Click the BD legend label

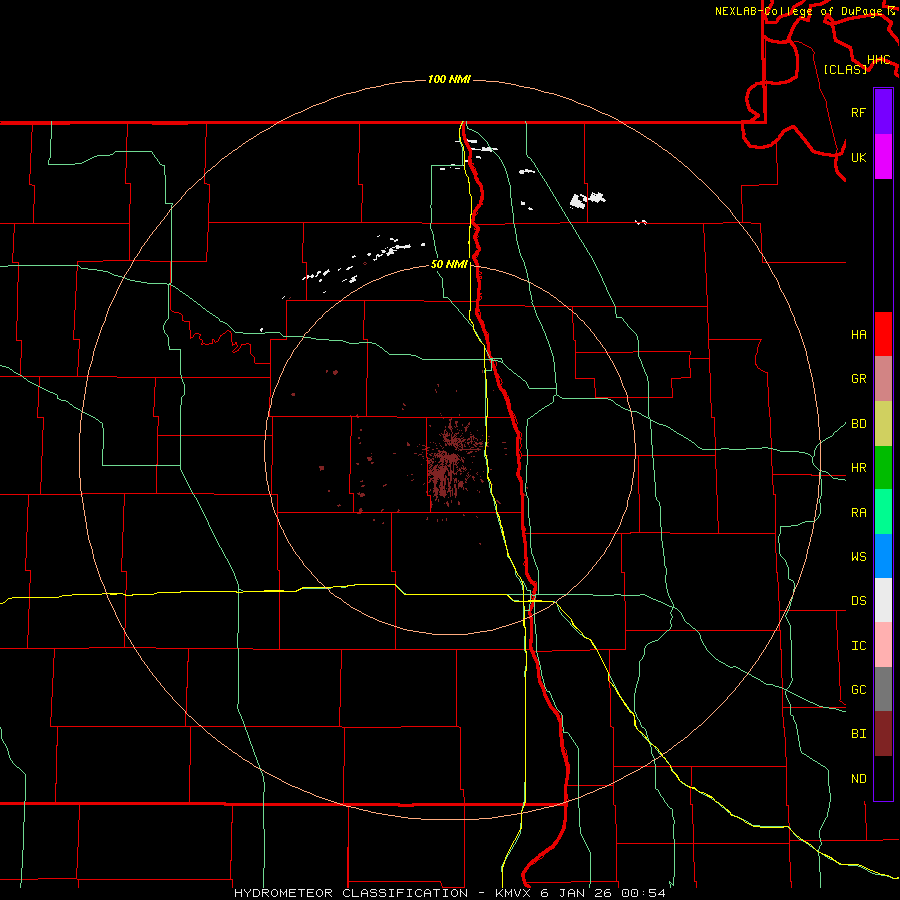[x=858, y=424]
